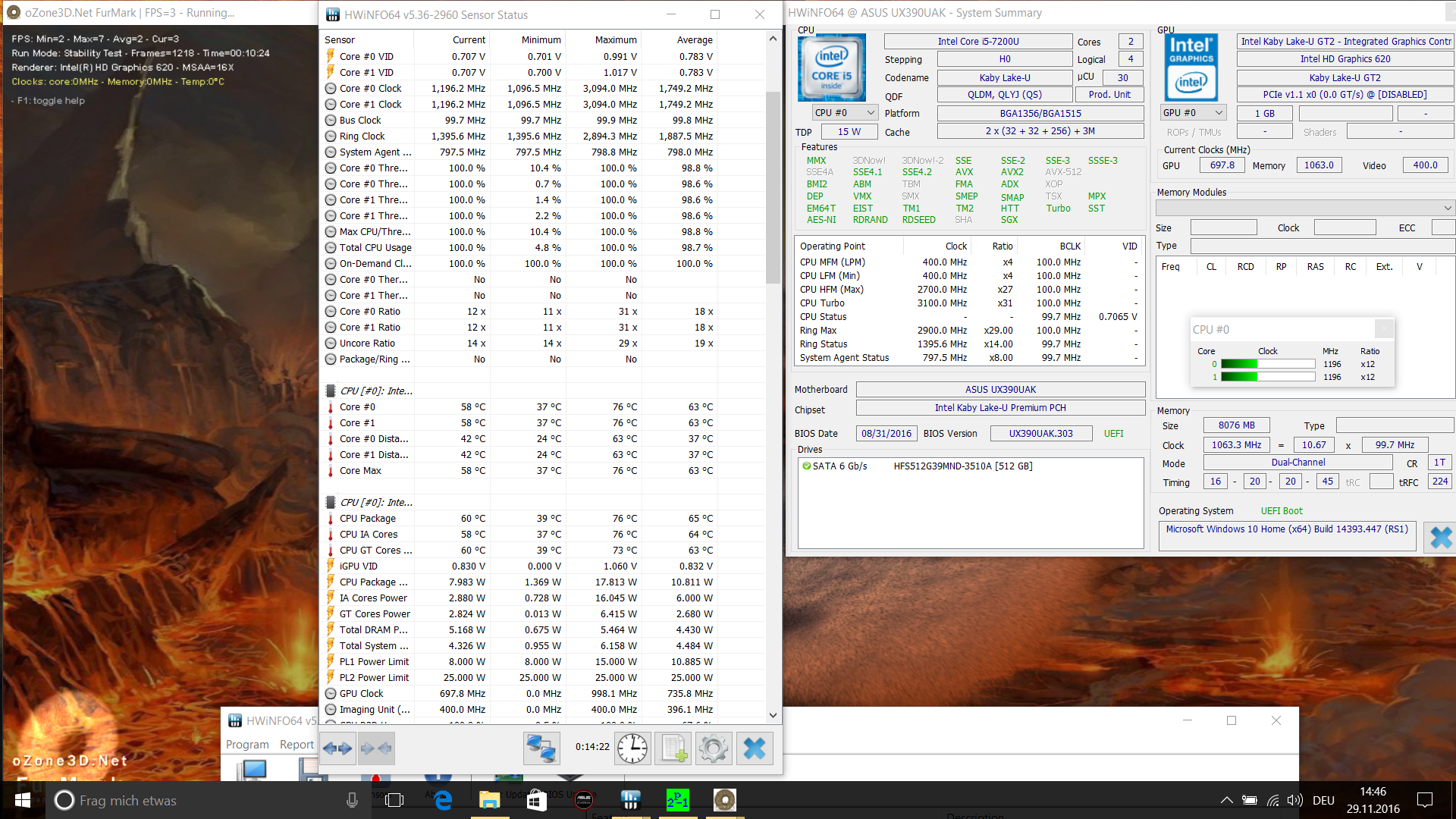Switch to the green Prime95 taskbar icon
Viewport: 1456px width, 819px height.
coord(678,800)
